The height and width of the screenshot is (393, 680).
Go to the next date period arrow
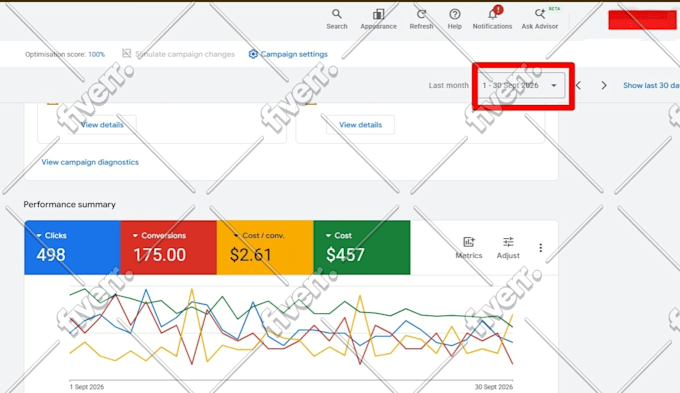[604, 85]
